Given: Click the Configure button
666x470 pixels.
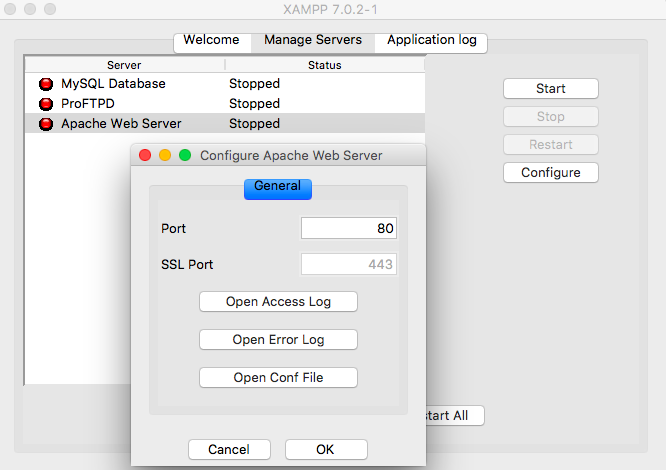Looking at the screenshot, I should (x=550, y=172).
